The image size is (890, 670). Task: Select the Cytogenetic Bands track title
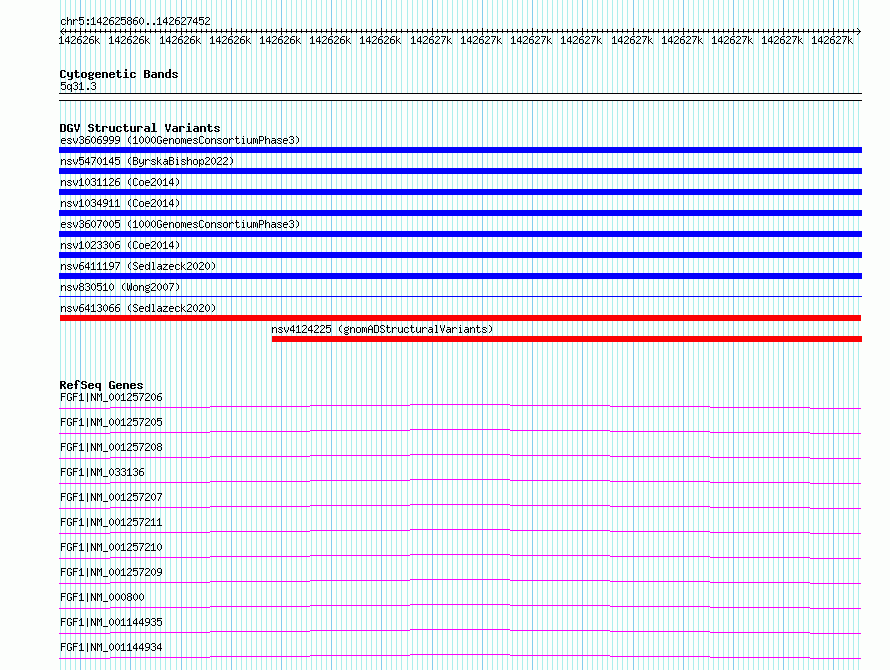click(119, 74)
